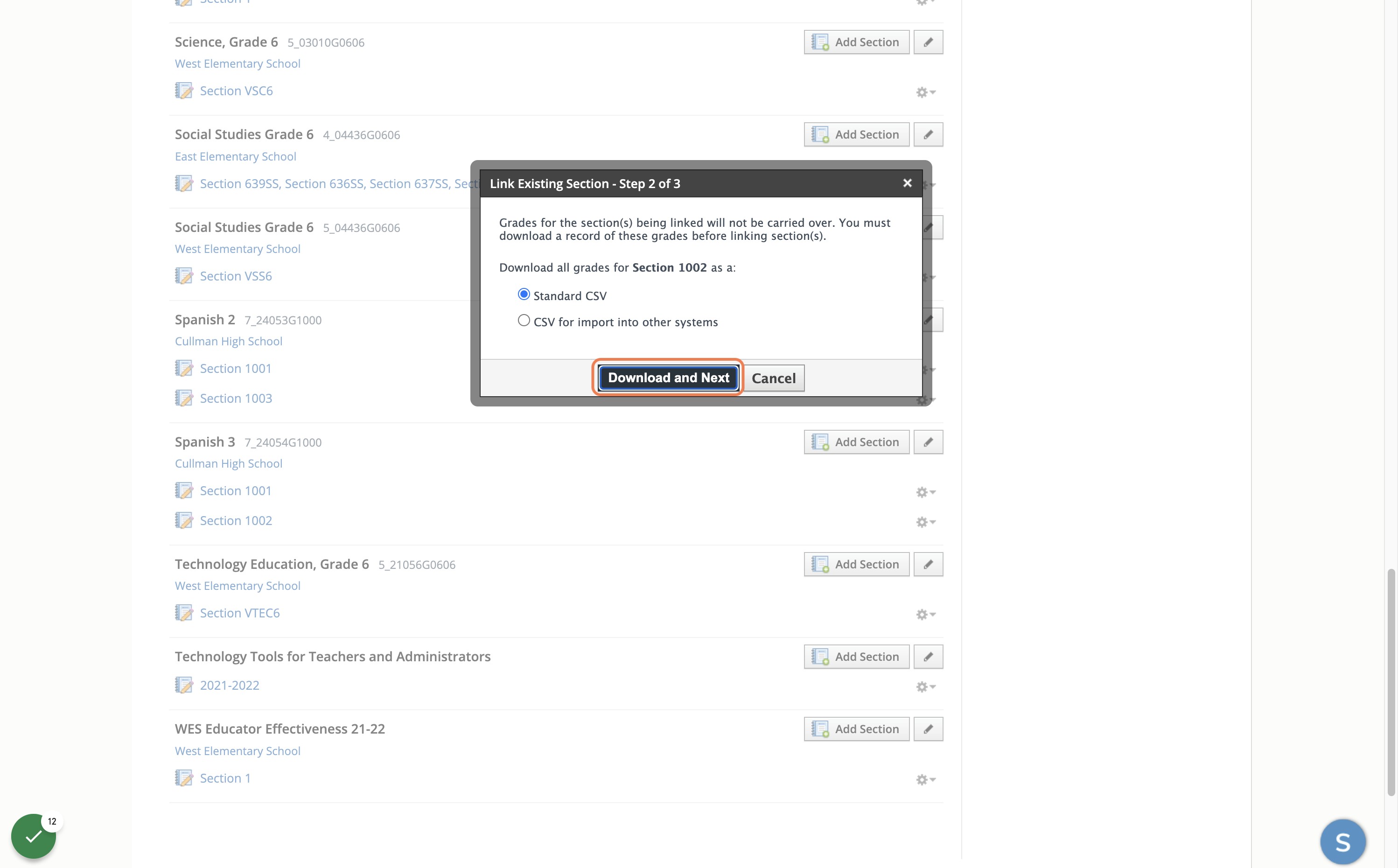The image size is (1398, 868).
Task: Select Standard CSV radio option
Action: point(524,294)
